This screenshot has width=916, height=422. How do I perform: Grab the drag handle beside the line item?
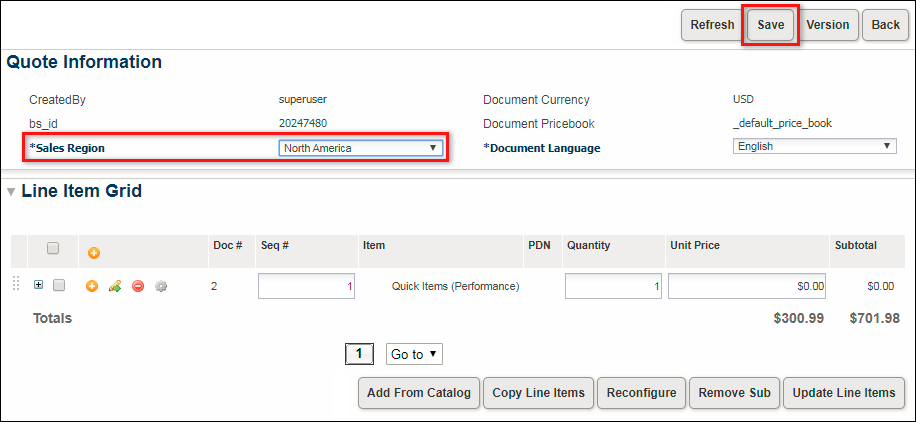click(15, 285)
